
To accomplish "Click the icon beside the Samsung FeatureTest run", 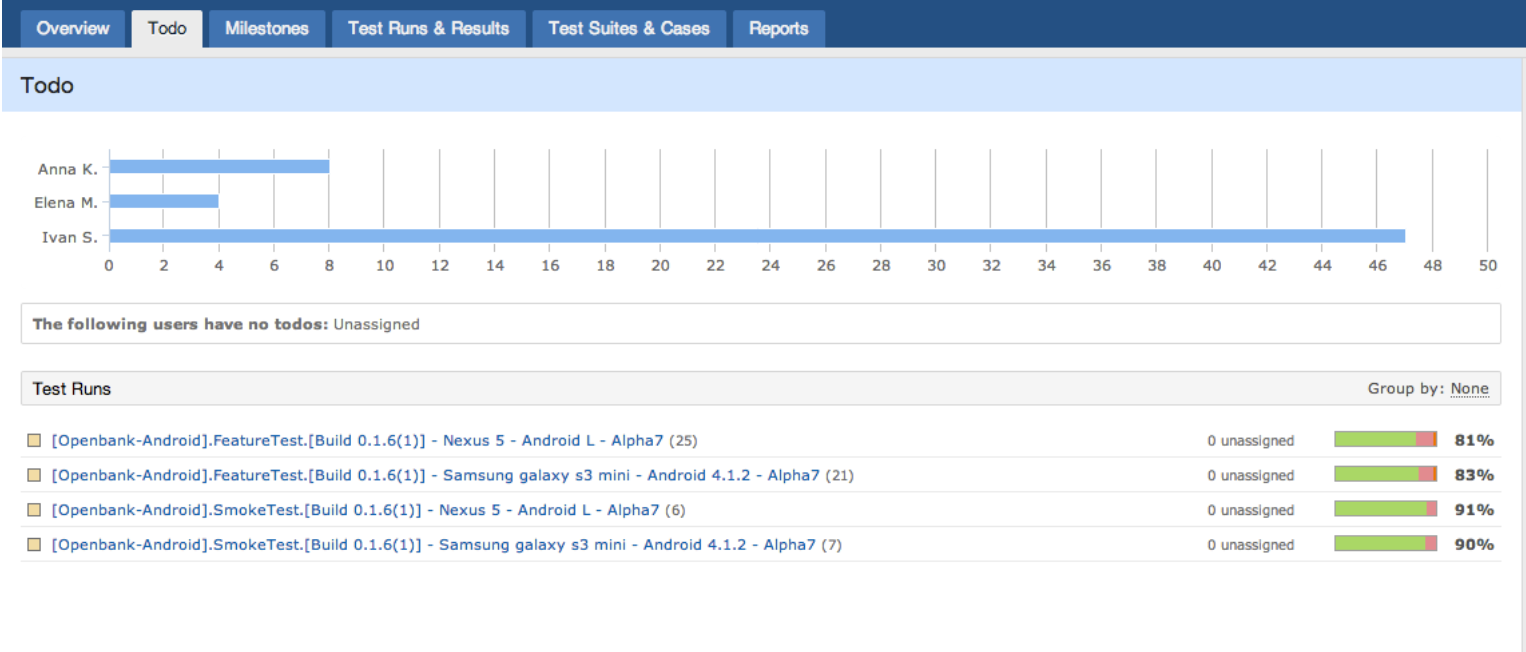I will coord(36,475).
